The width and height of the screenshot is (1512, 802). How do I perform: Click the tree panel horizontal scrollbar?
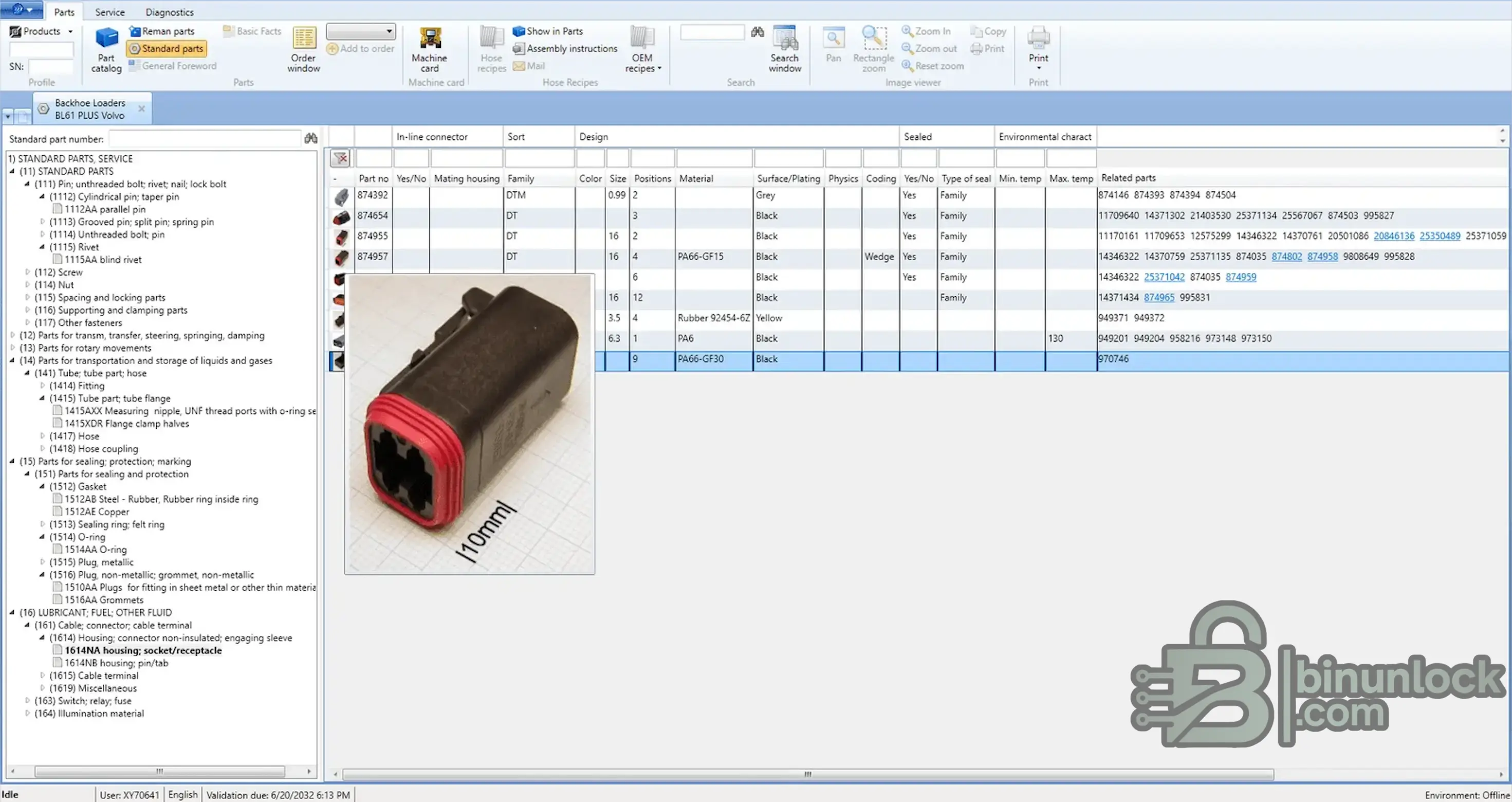tap(160, 771)
